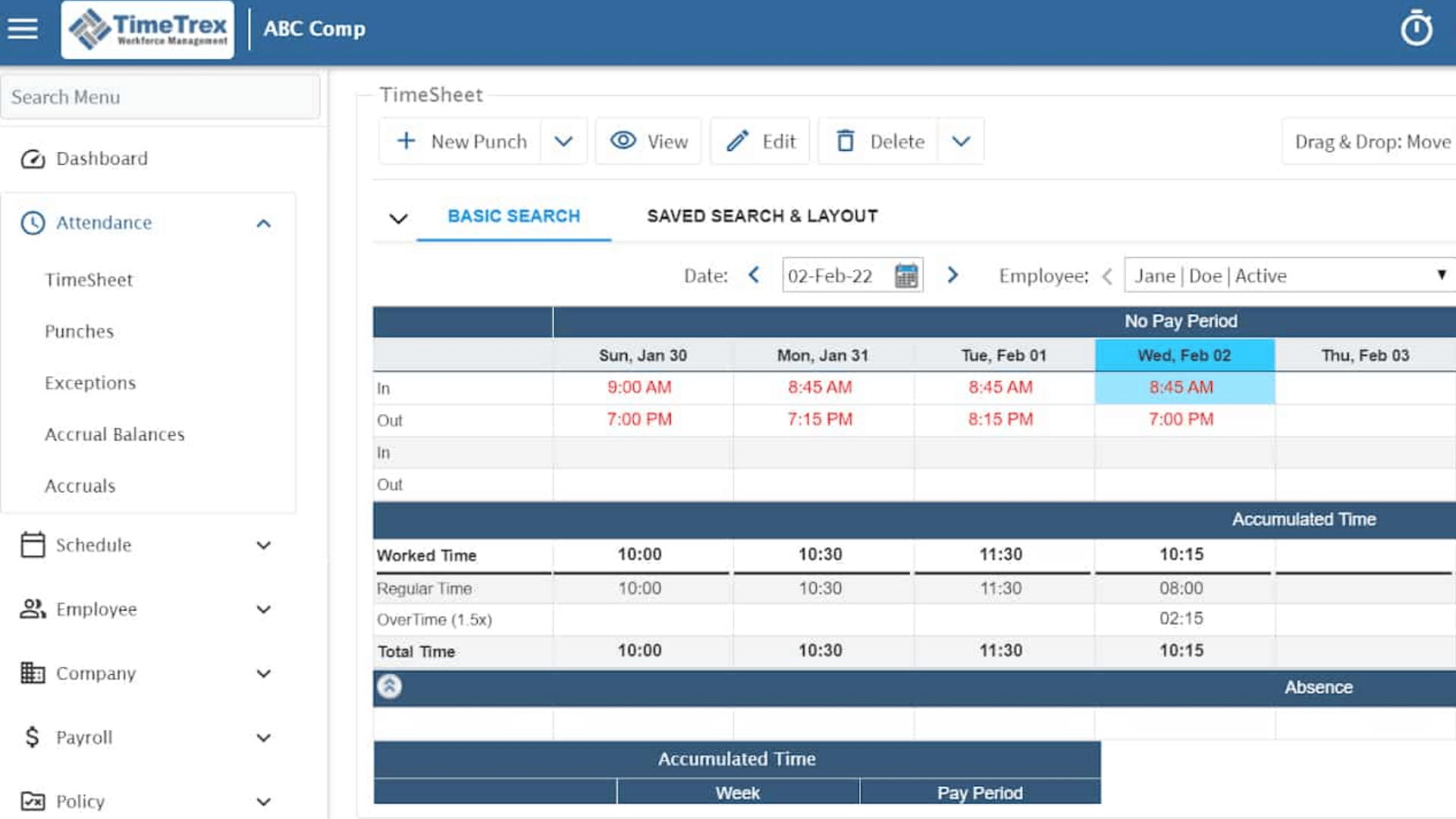Expand the Employee menu group
Image resolution: width=1456 pixels, height=819 pixels.
point(264,610)
